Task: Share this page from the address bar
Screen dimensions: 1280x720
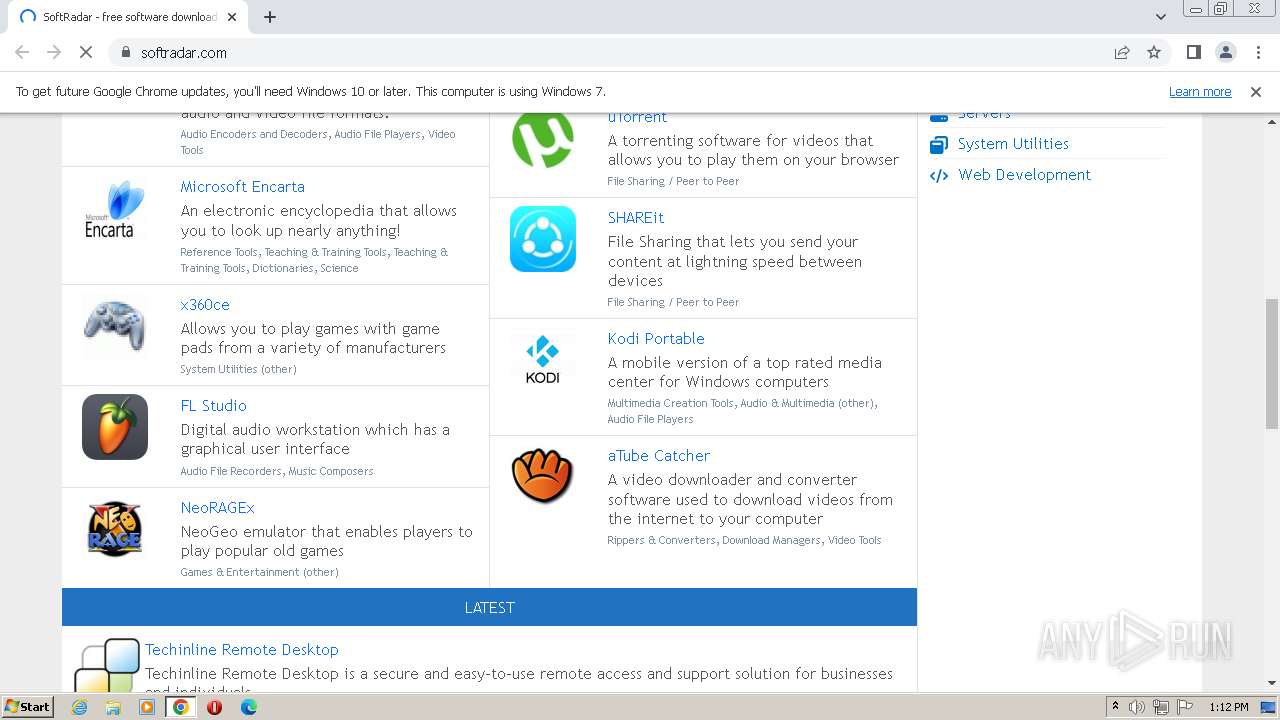Action: [x=1122, y=52]
